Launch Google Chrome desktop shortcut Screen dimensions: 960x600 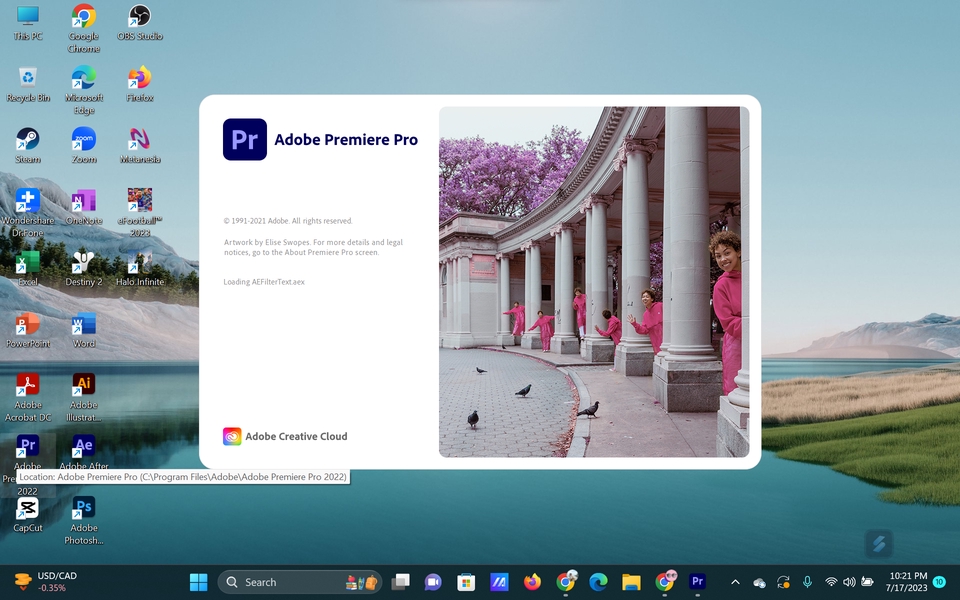click(x=84, y=29)
